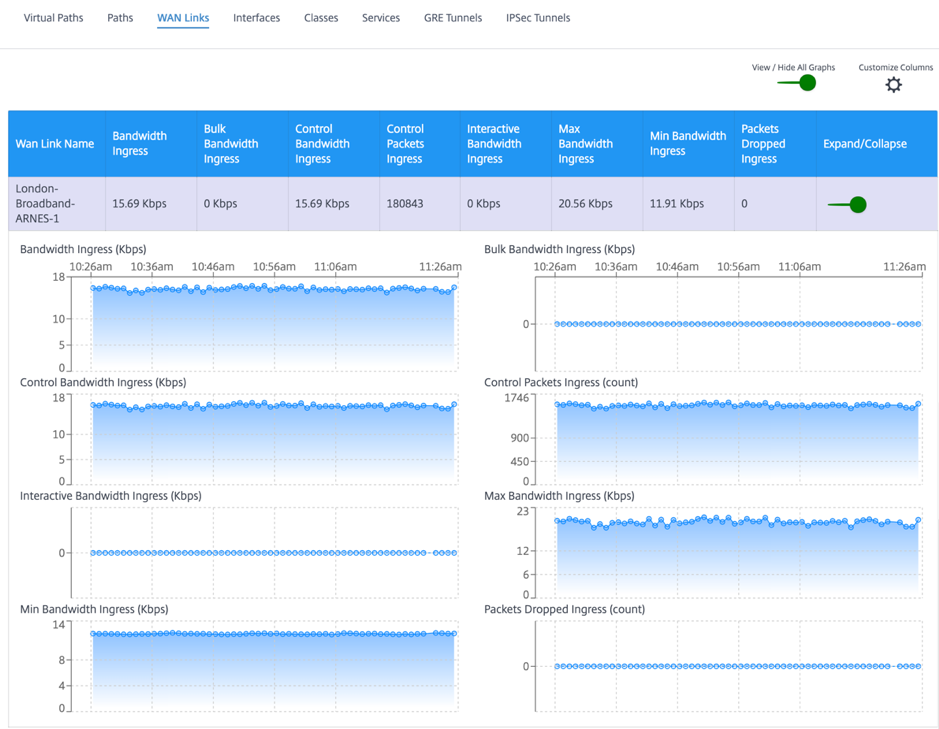Click the Bulk Bandwidth Ingress (Kbps) graph title
Viewport: 939px width, 729px height.
pyautogui.click(x=559, y=249)
